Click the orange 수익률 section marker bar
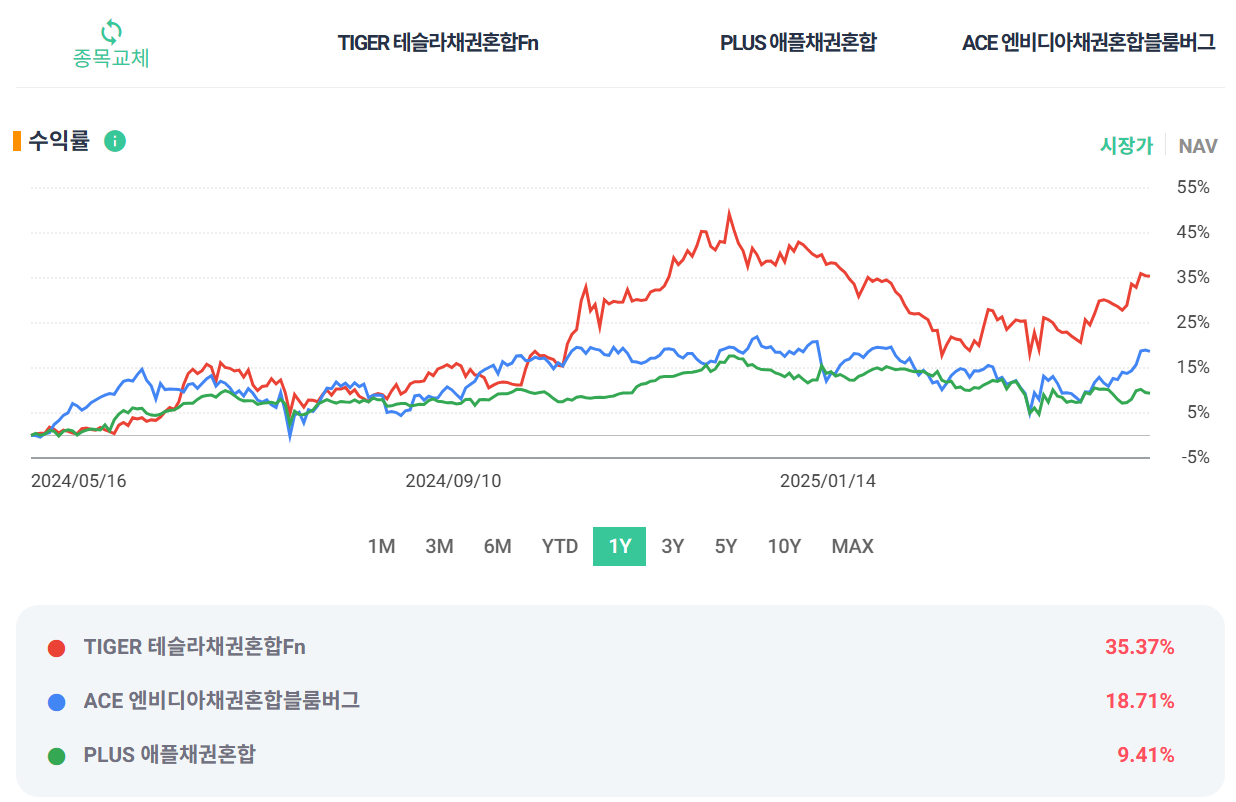This screenshot has height=802, width=1236. [15, 142]
